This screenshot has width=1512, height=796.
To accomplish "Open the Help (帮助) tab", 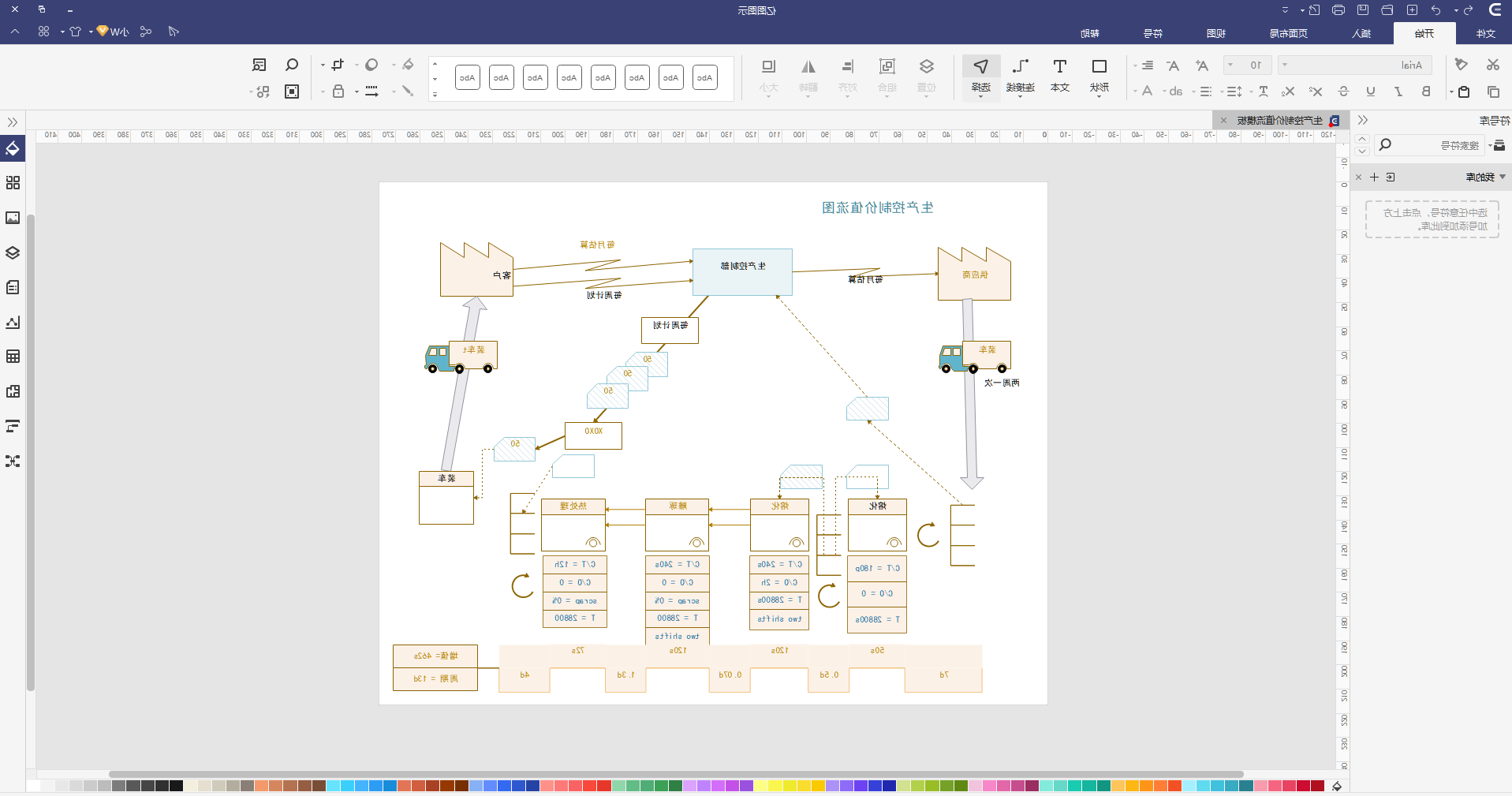I will [x=1090, y=33].
